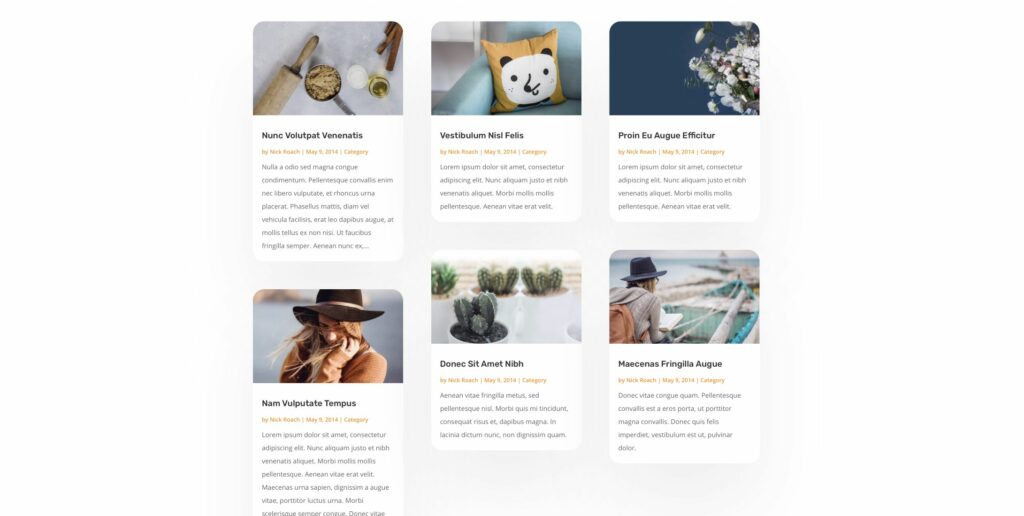Image resolution: width=1024 pixels, height=516 pixels.
Task: Open 'Donec Sit Amet Nibh' post title
Action: [x=481, y=364]
